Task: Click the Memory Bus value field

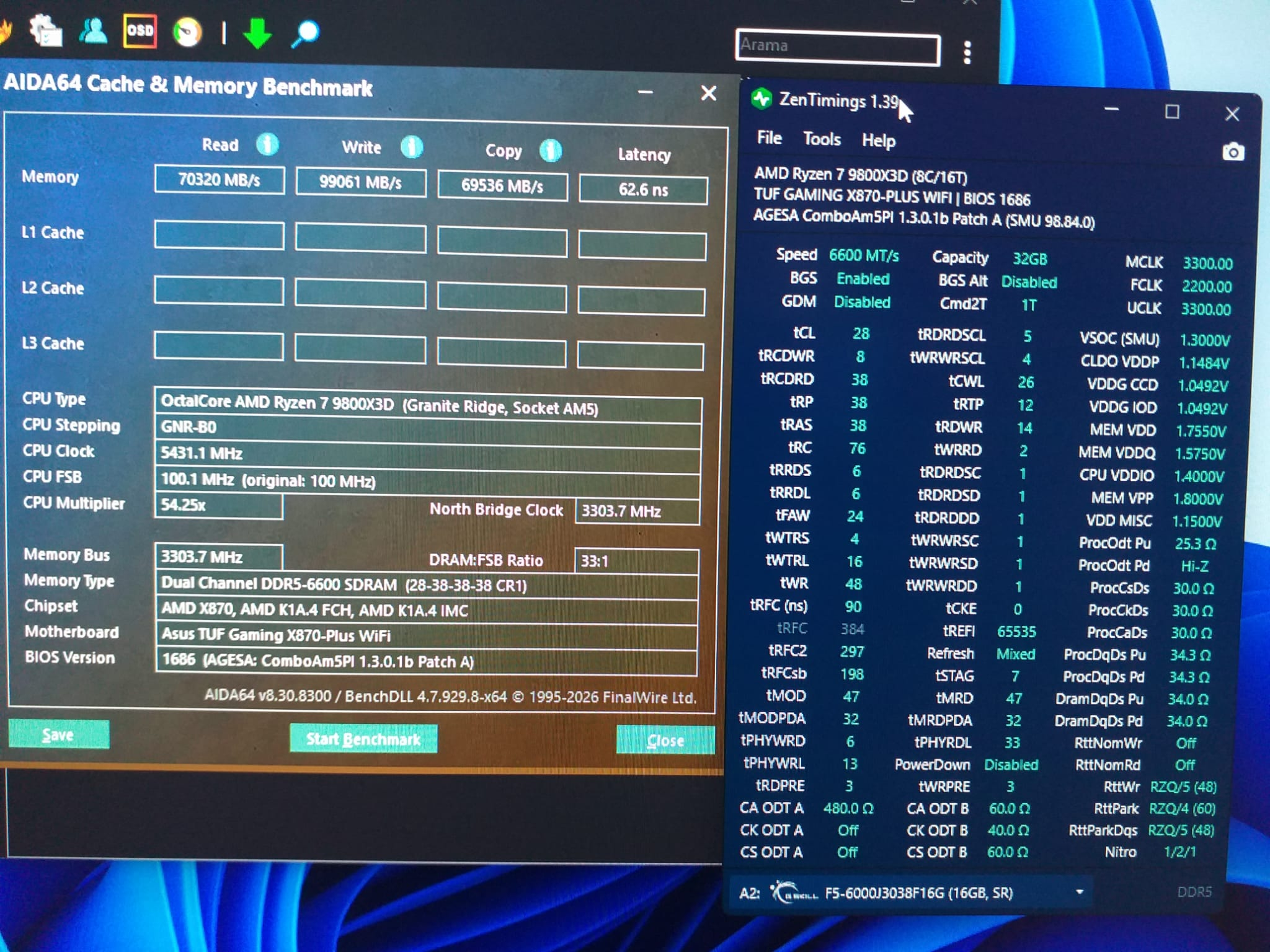Action: 218,557
